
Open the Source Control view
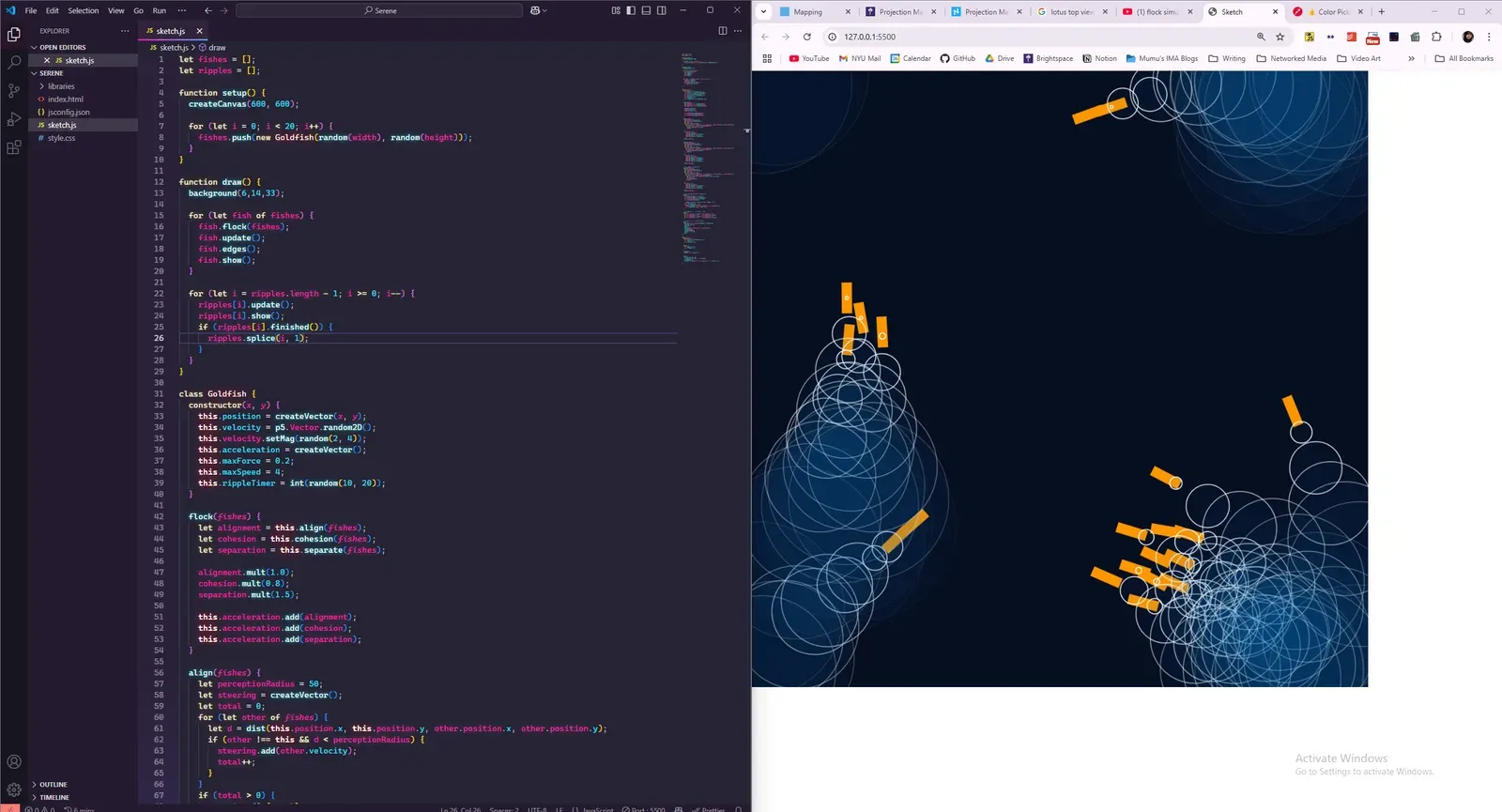point(13,91)
